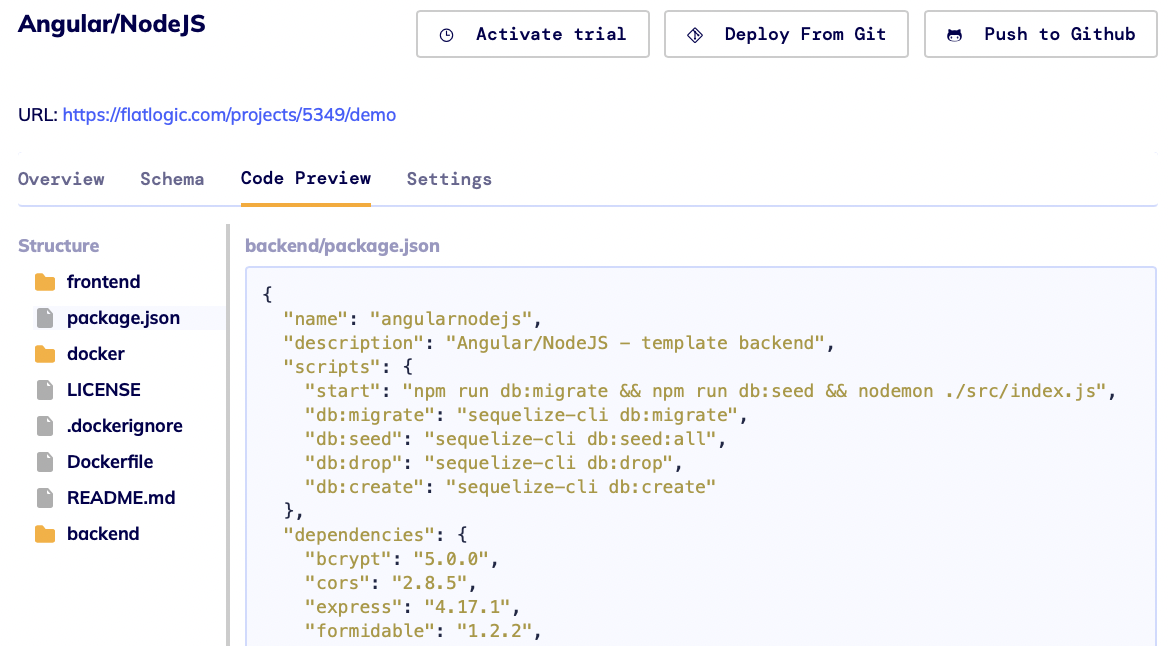Open the LICENSE file
The width and height of the screenshot is (1168, 646).
[x=104, y=390]
